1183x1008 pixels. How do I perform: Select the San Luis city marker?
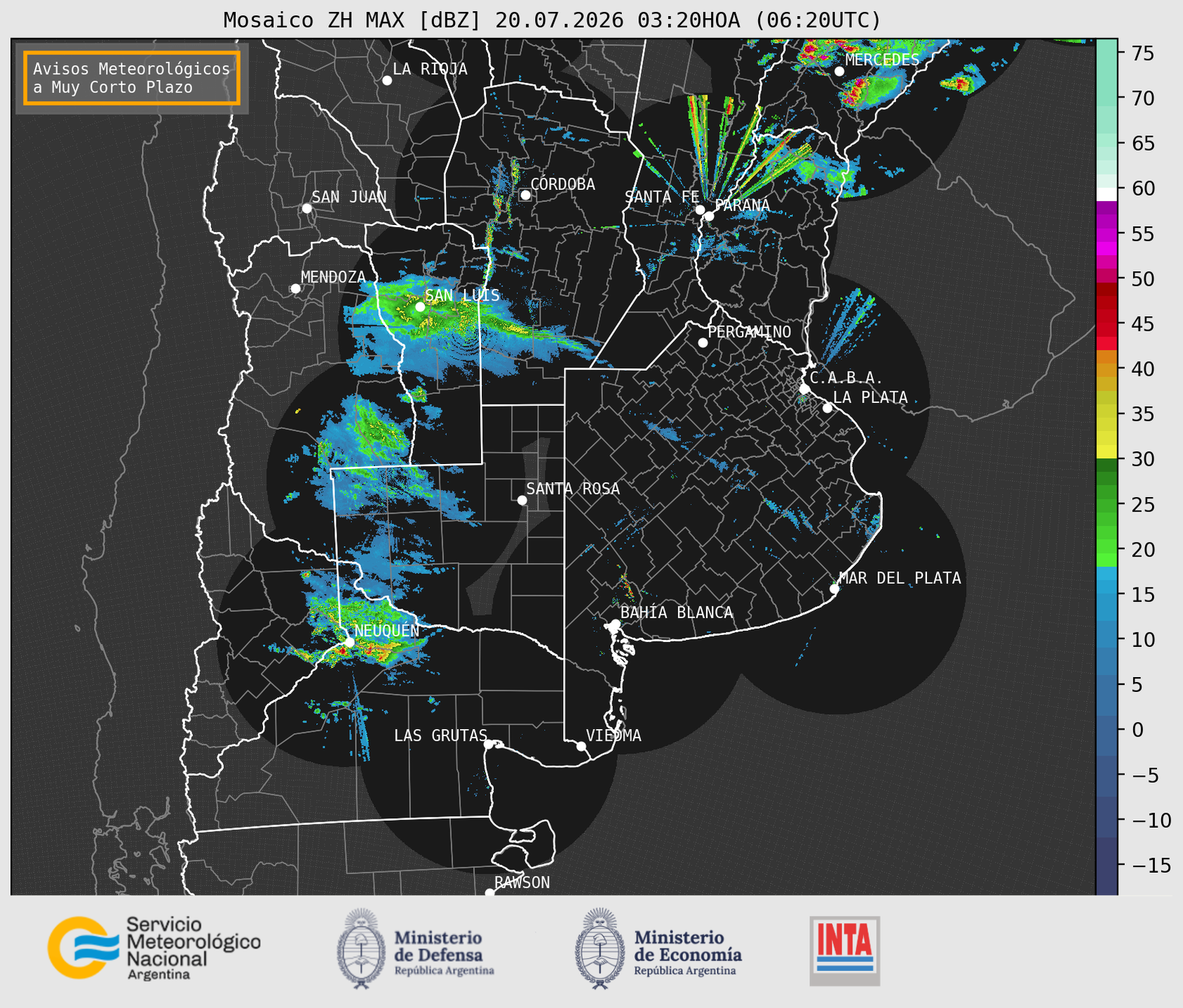point(420,306)
